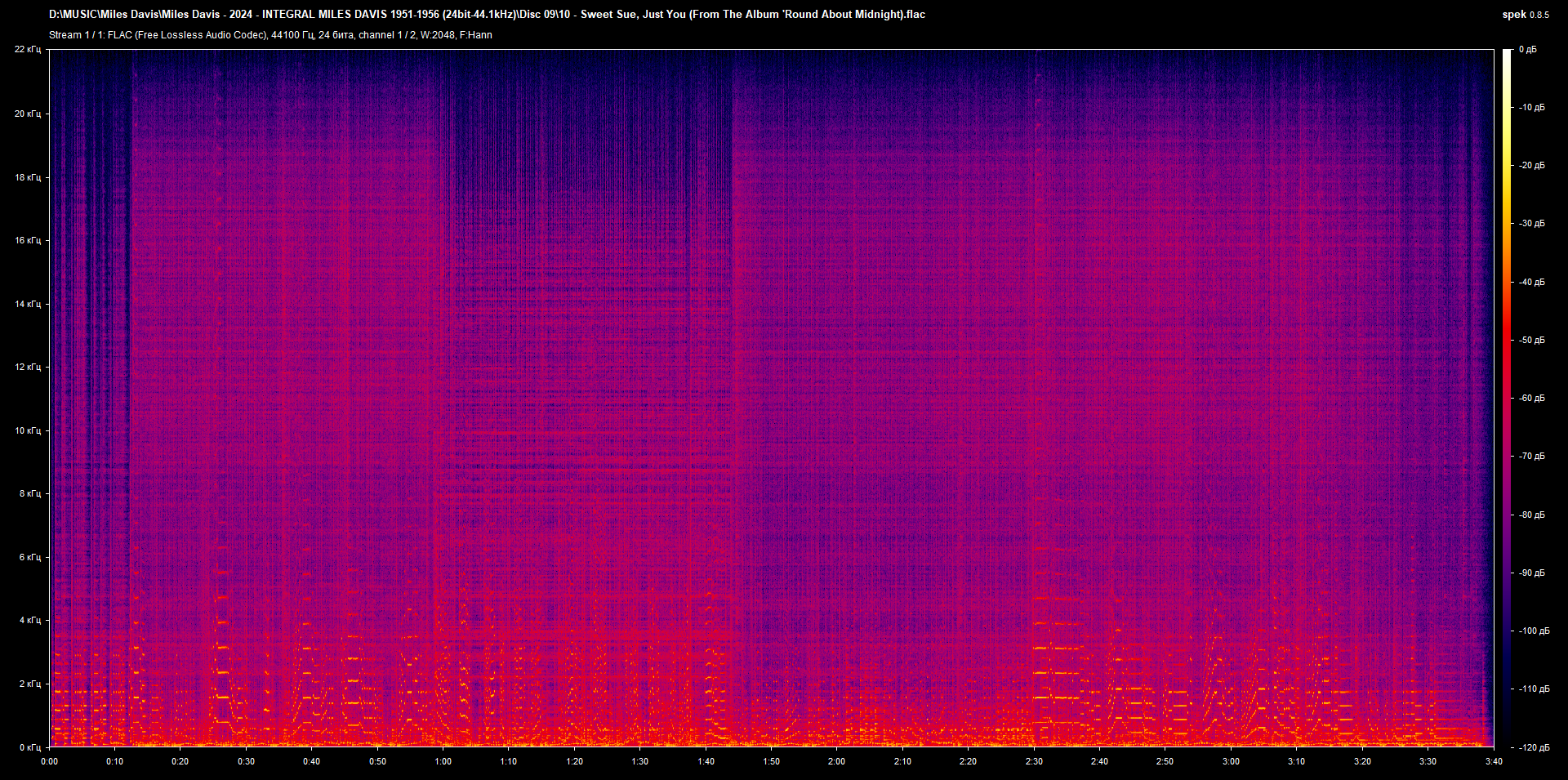Click the -70 дБ color scale label
1568x780 pixels.
(1532, 456)
